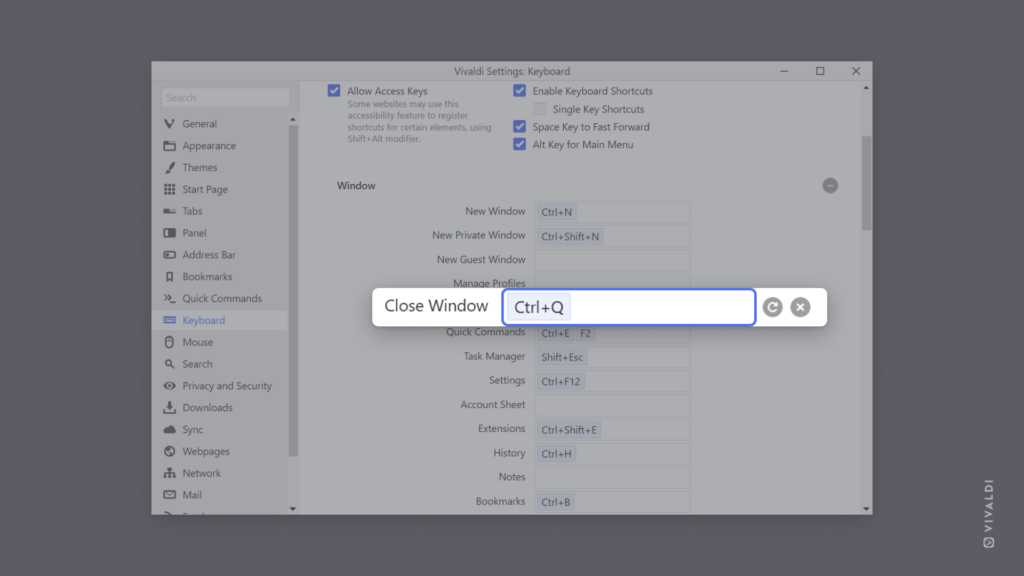Click the Keyboard icon in sidebar
The height and width of the screenshot is (576, 1024).
pyautogui.click(x=169, y=320)
